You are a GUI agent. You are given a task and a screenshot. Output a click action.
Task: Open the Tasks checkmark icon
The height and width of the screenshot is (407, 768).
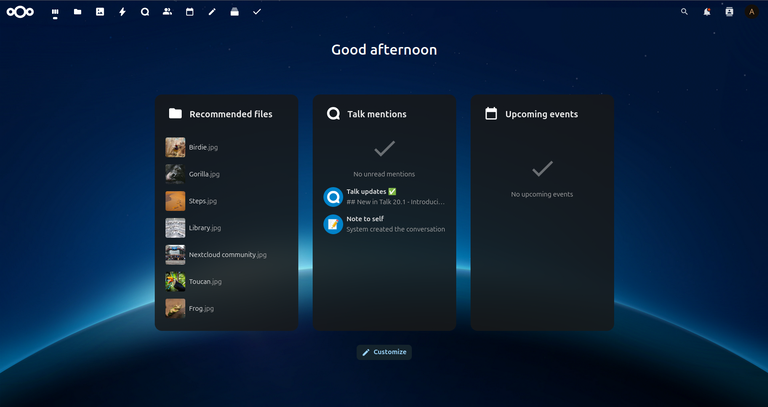tap(257, 12)
